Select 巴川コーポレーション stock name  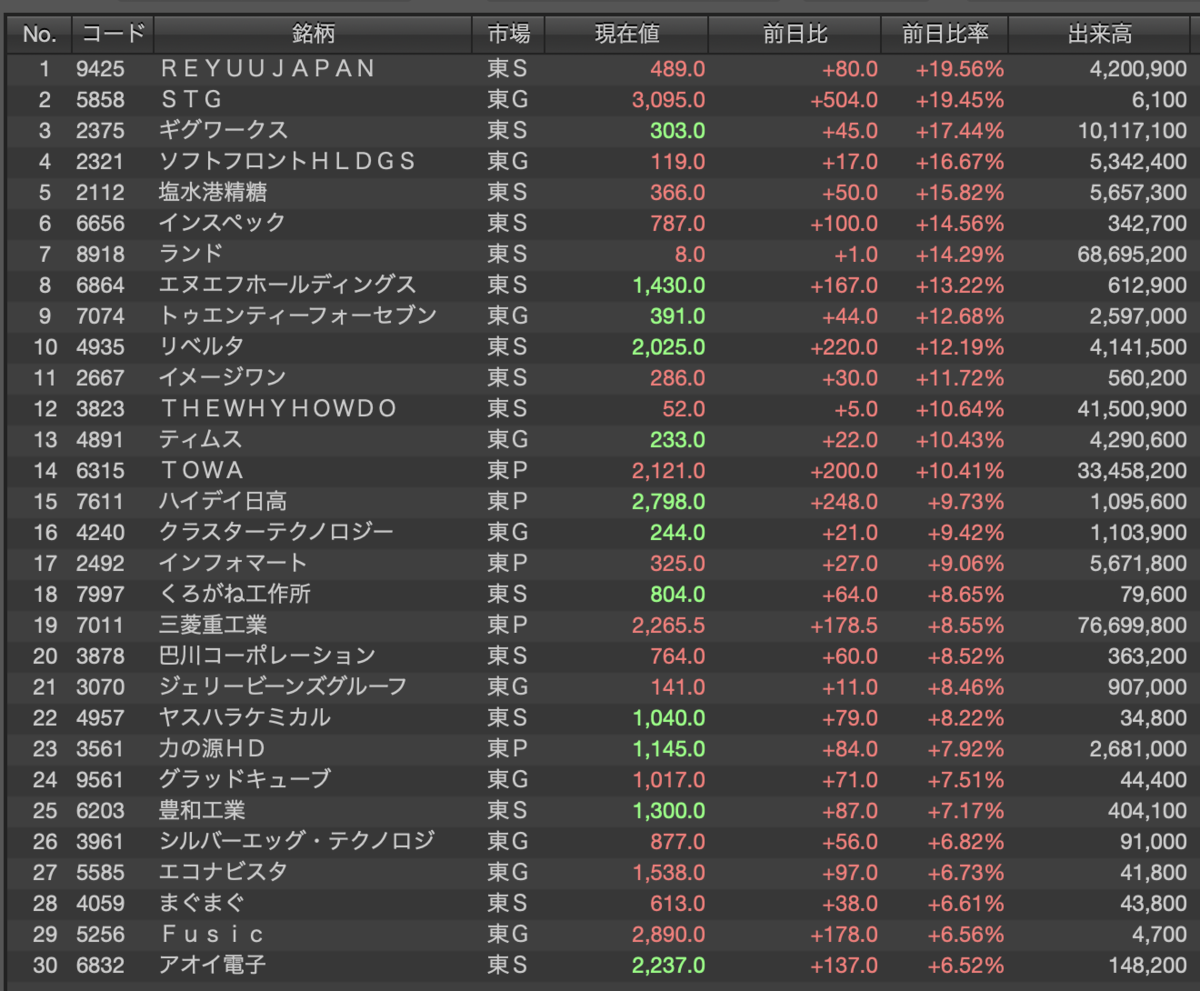[267, 656]
